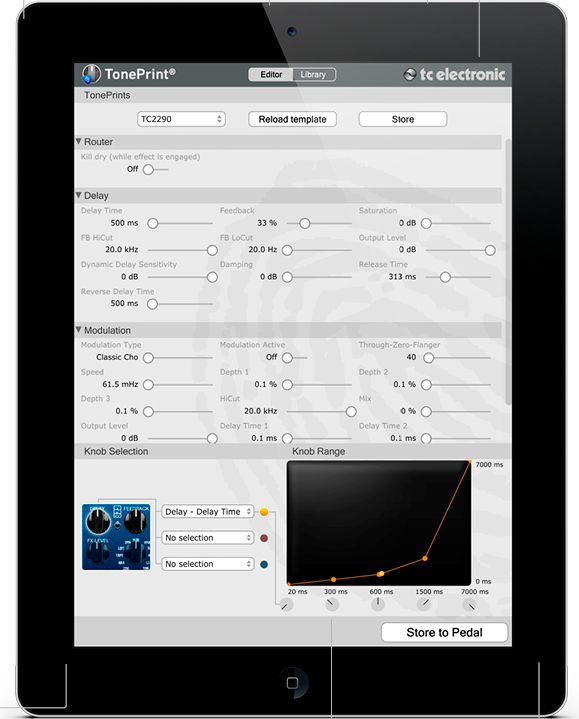Click the Release Time slider handle
579x719 pixels.
445,277
